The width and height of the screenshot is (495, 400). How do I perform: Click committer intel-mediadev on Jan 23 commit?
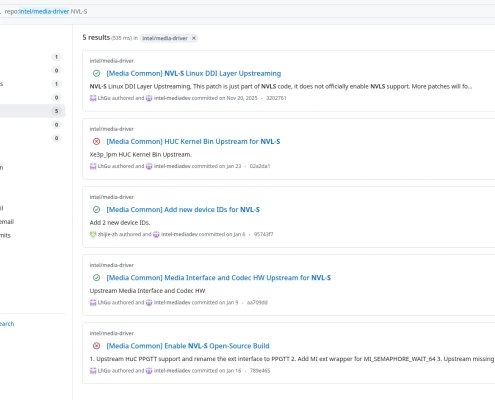(x=172, y=166)
